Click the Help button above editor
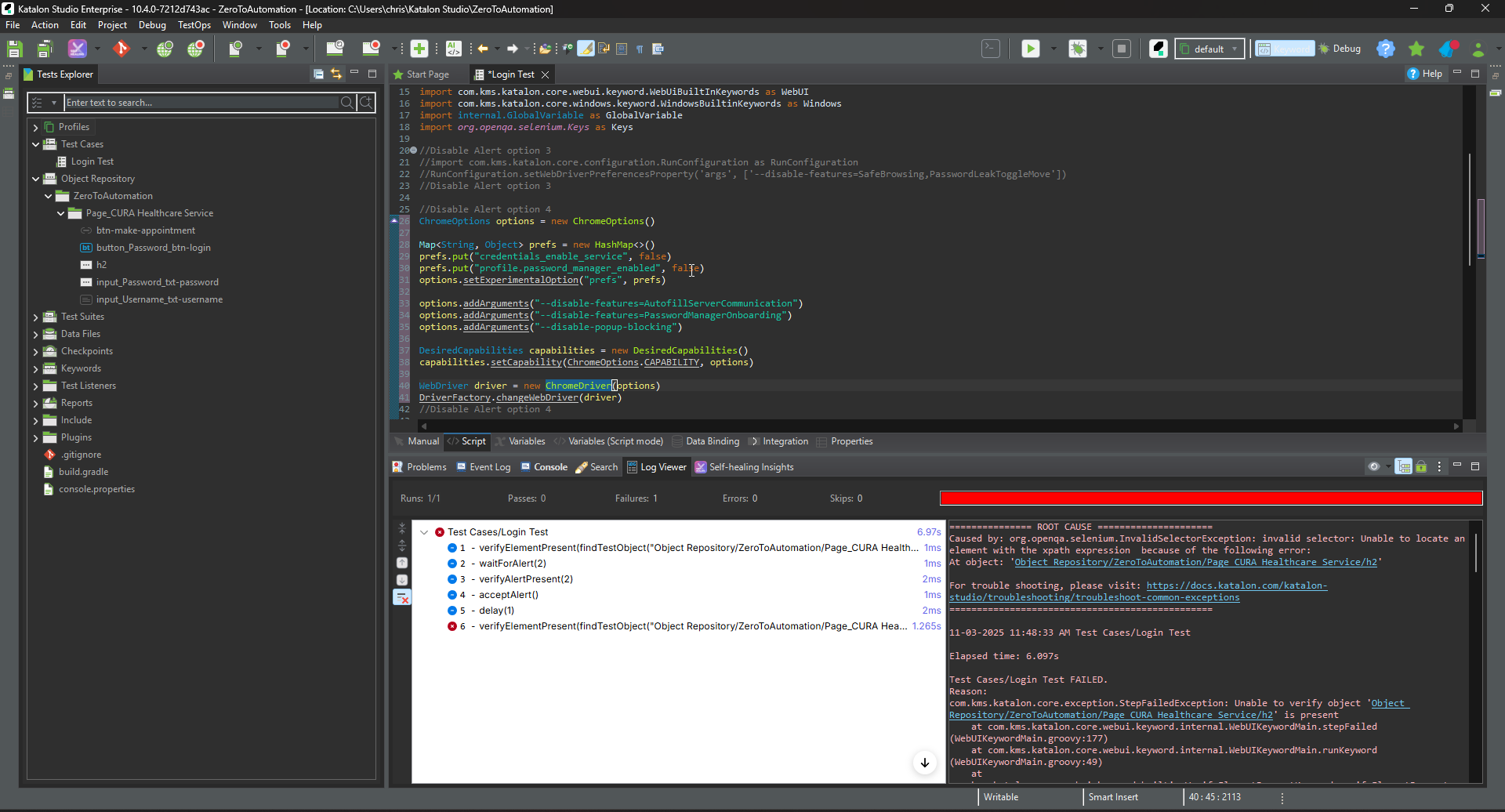1505x812 pixels. pyautogui.click(x=1424, y=74)
